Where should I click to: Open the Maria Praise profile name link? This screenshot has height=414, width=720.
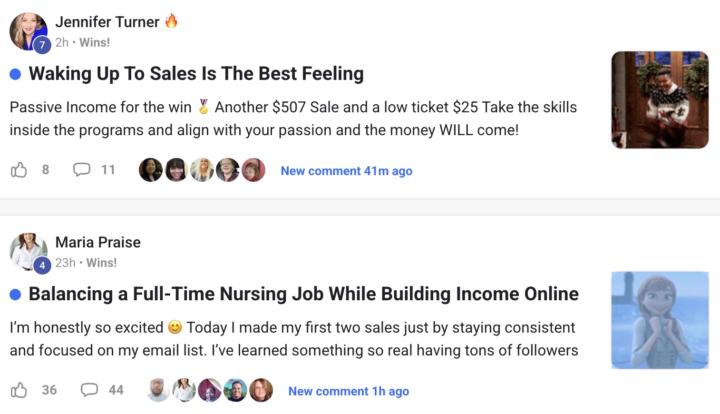pyautogui.click(x=98, y=242)
